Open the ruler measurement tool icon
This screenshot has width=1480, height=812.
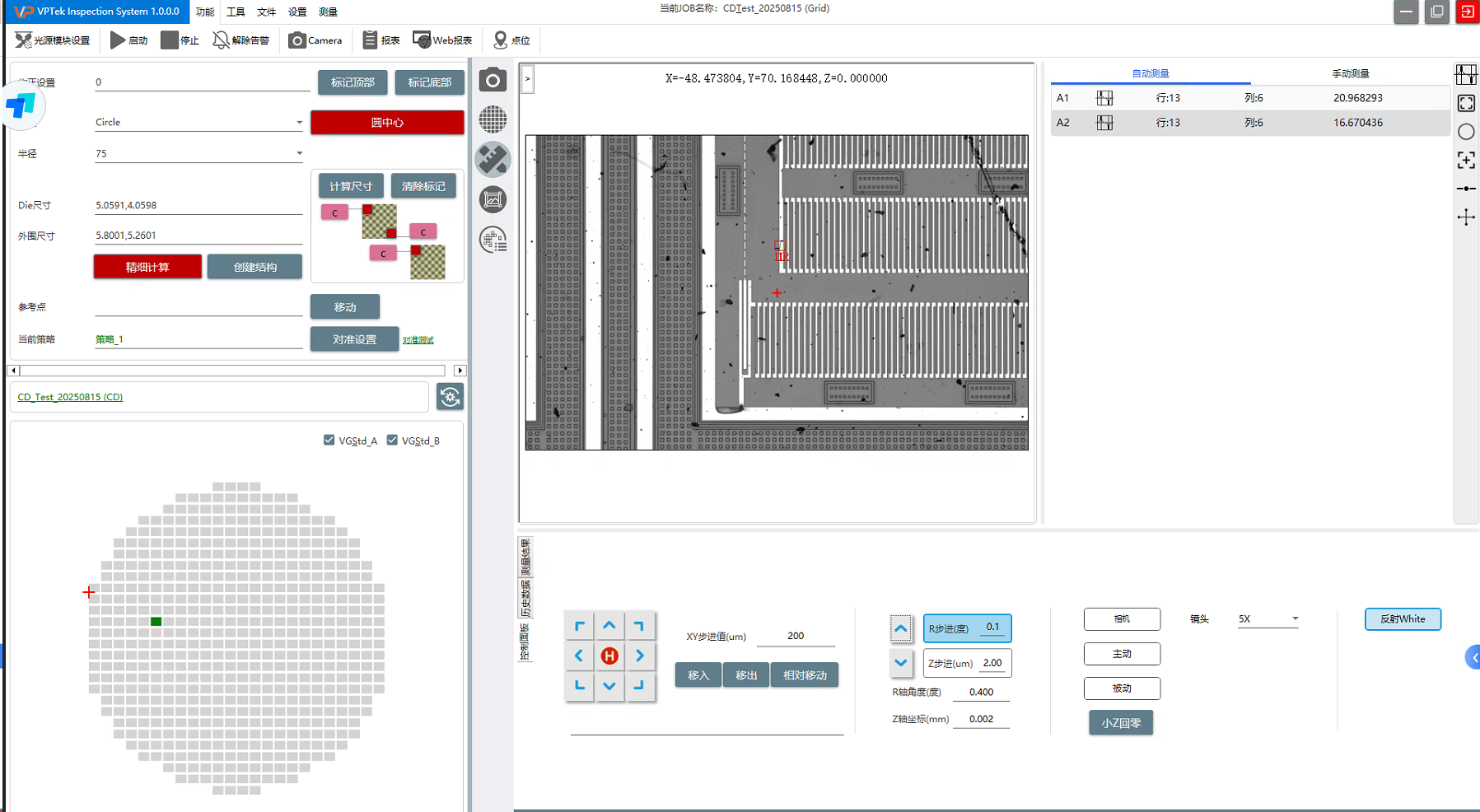(x=493, y=160)
